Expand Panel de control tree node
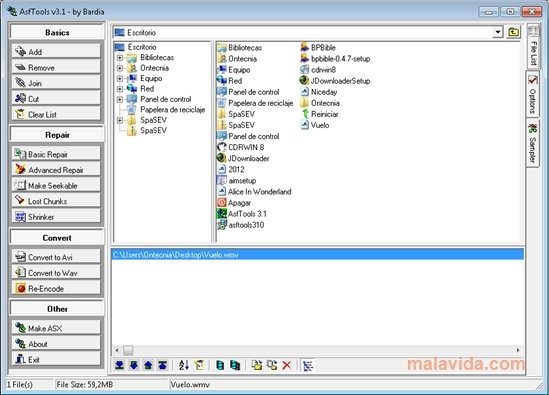 tap(120, 99)
